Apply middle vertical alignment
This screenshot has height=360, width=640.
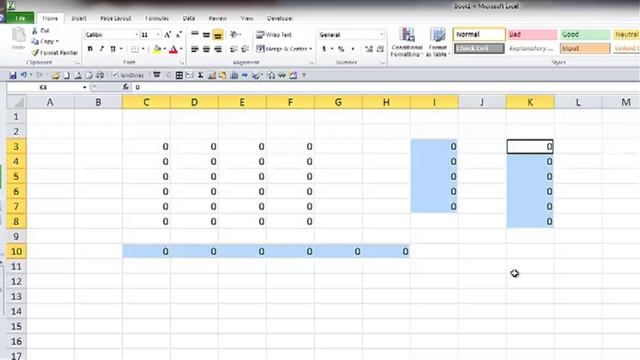tap(206, 35)
